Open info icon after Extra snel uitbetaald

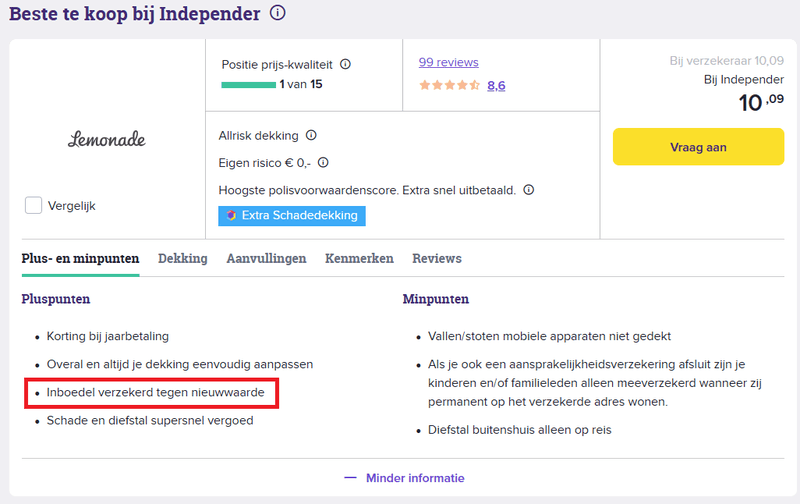pyautogui.click(x=529, y=190)
